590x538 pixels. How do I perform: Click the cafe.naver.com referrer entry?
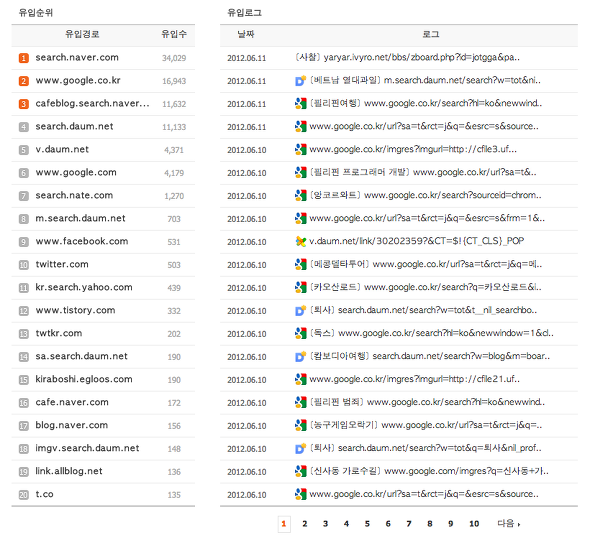pos(72,402)
